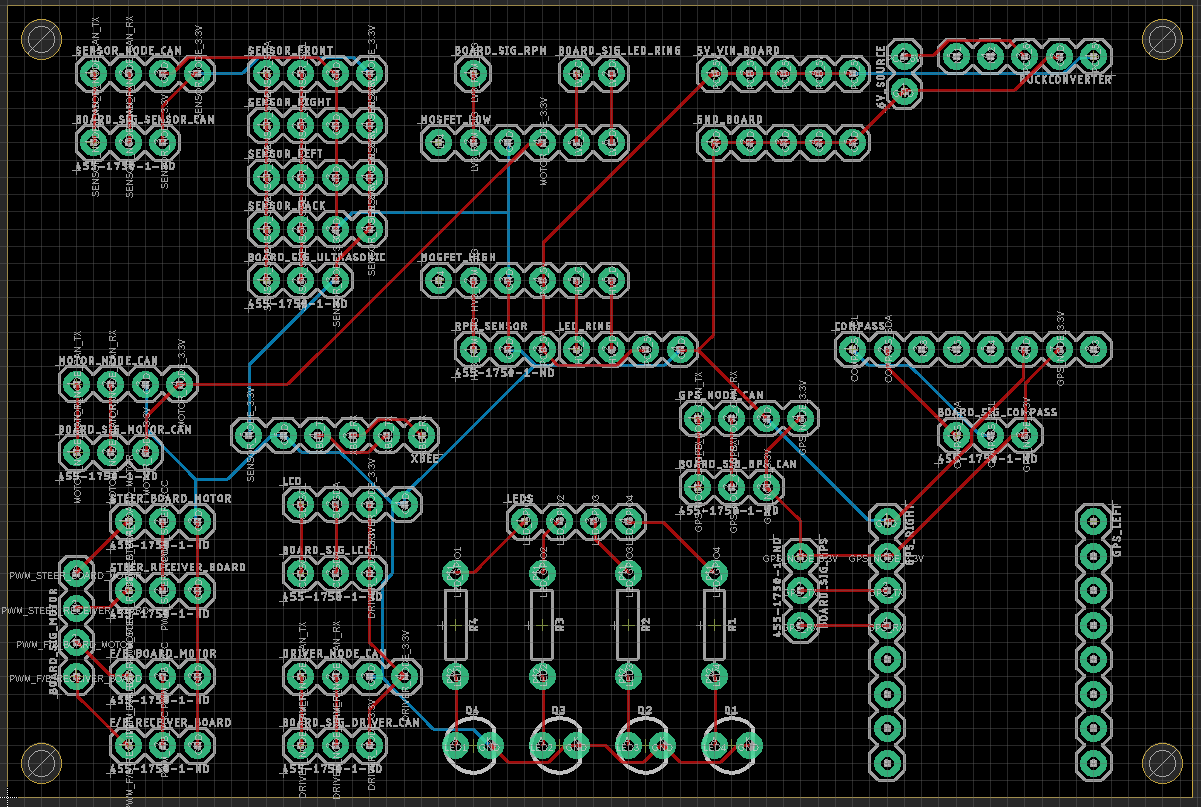This screenshot has width=1201, height=807.
Task: Select the bottom-left corner mounting hole
Action: pyautogui.click(x=40, y=763)
